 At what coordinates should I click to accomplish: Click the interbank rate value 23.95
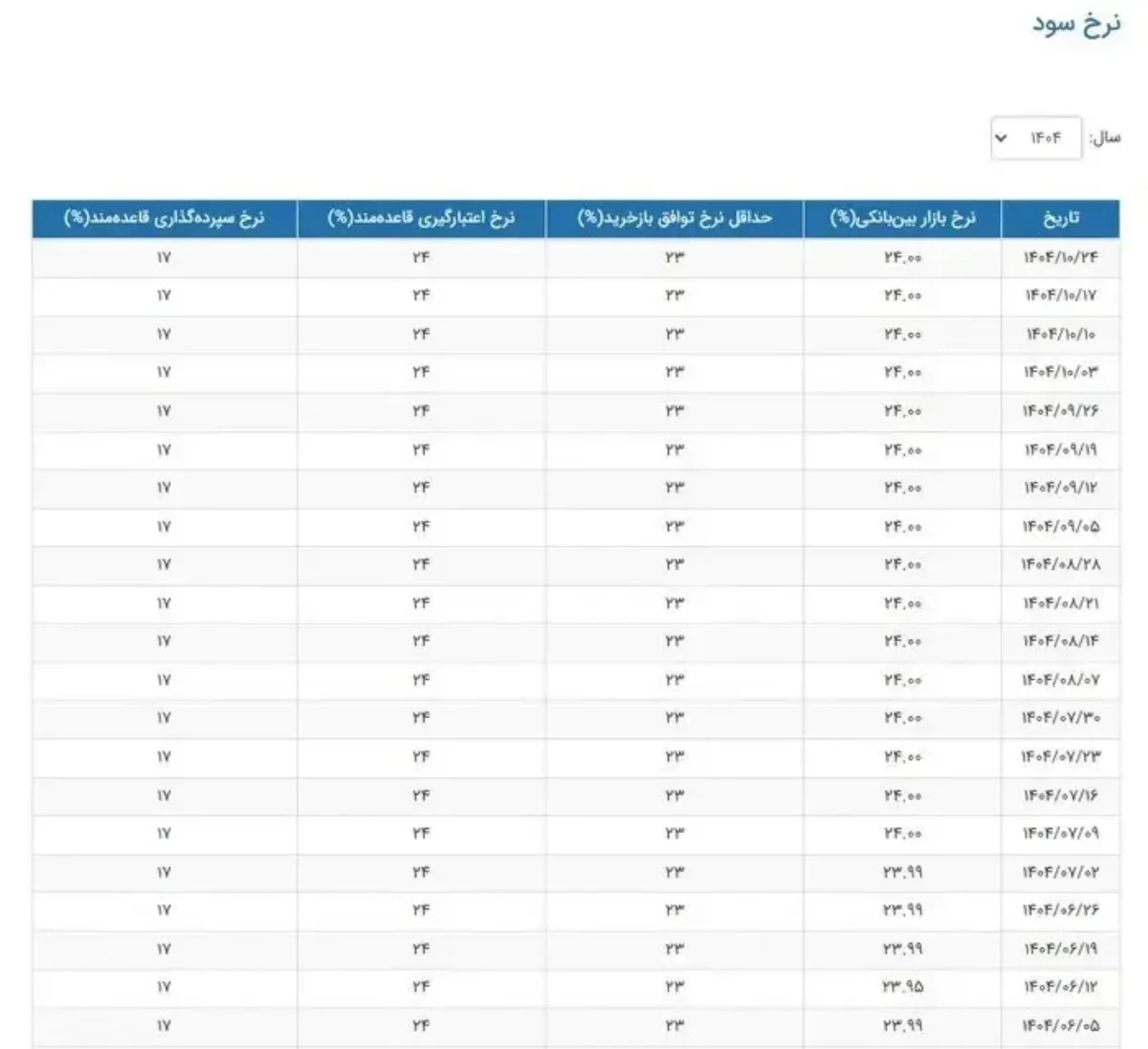point(902,986)
